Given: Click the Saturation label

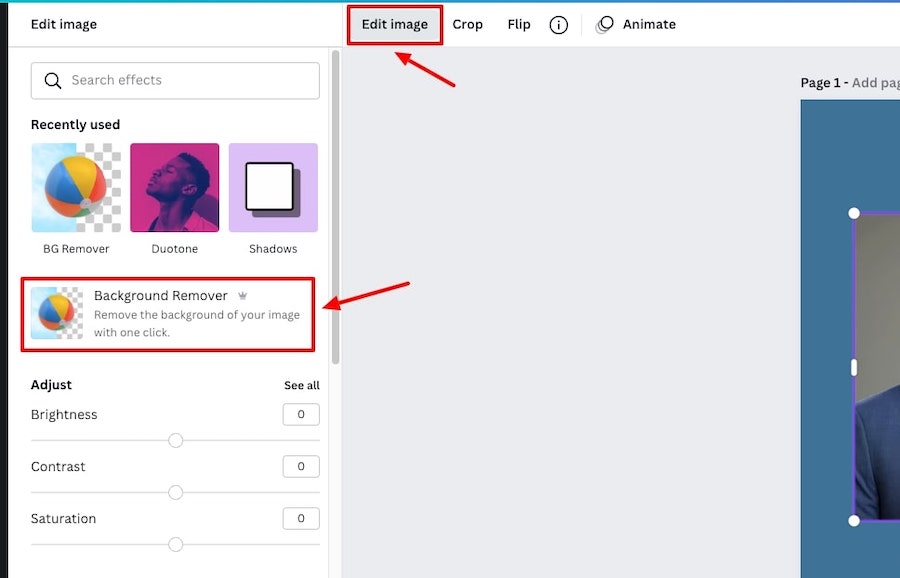Looking at the screenshot, I should pos(63,518).
